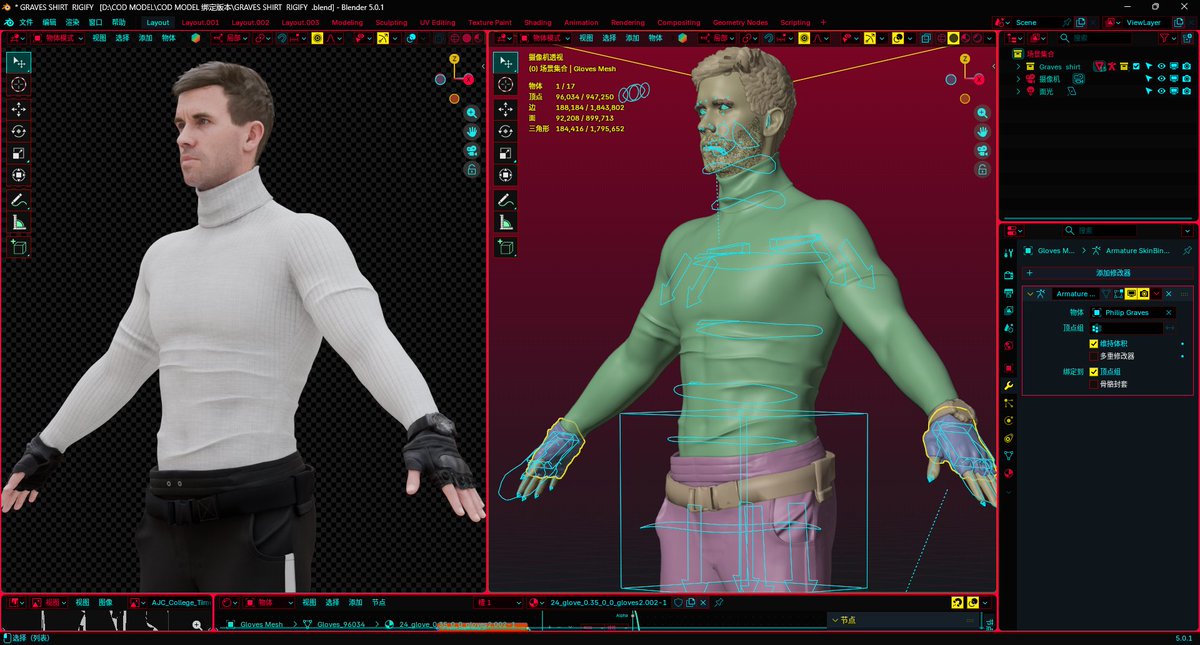Enable the '多重修改器' checkbox
Screen dimensions: 1200x645
tap(1094, 356)
